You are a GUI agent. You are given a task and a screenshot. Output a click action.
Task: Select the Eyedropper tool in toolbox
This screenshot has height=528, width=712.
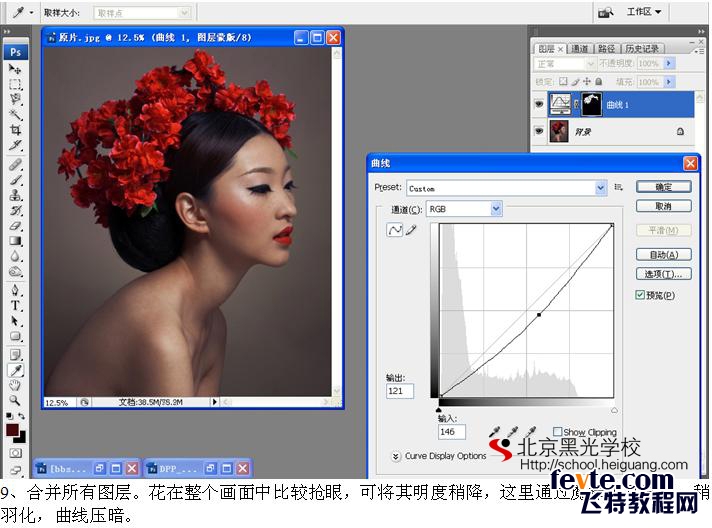click(x=15, y=370)
